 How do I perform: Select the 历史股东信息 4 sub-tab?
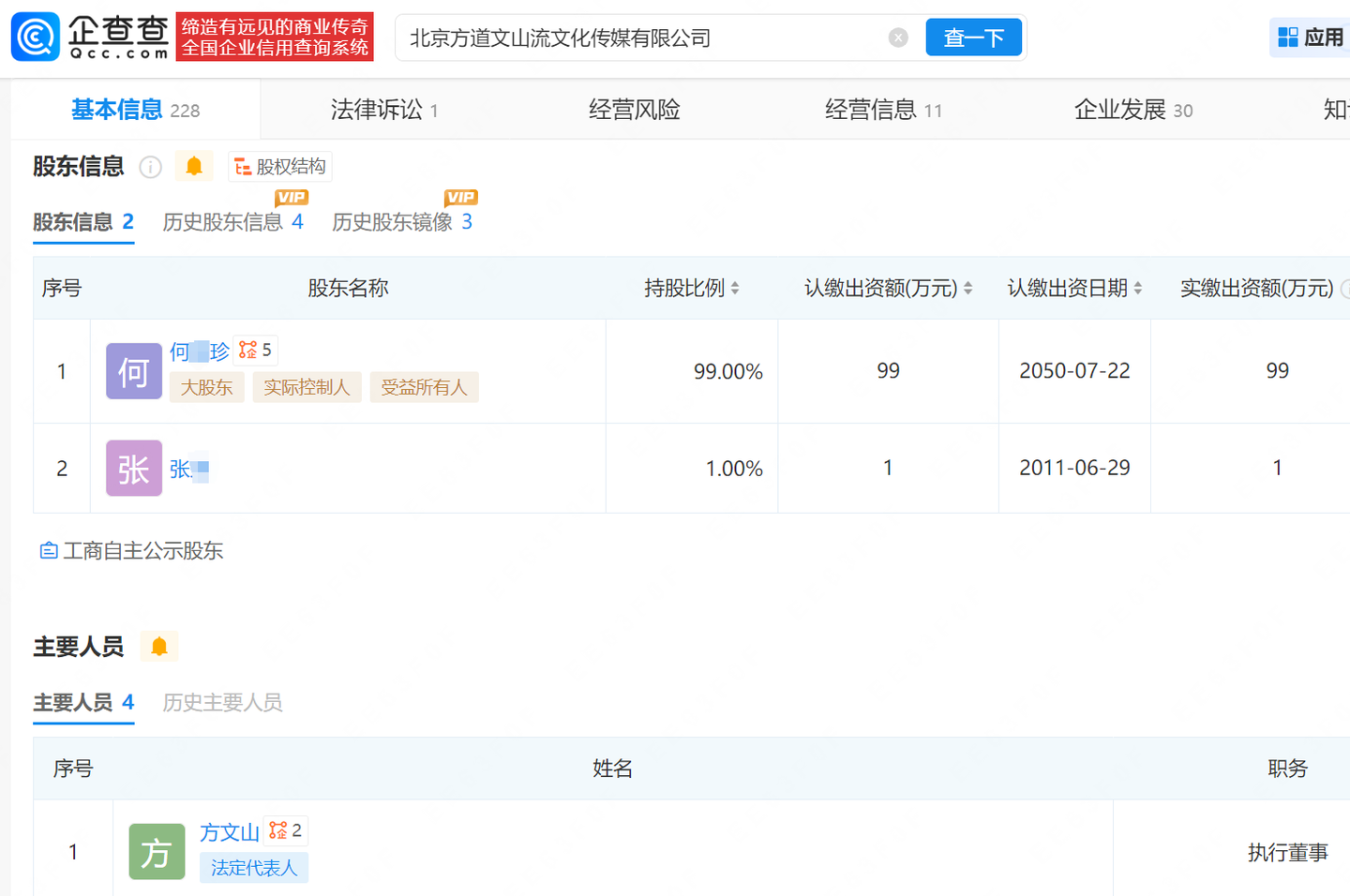click(233, 222)
